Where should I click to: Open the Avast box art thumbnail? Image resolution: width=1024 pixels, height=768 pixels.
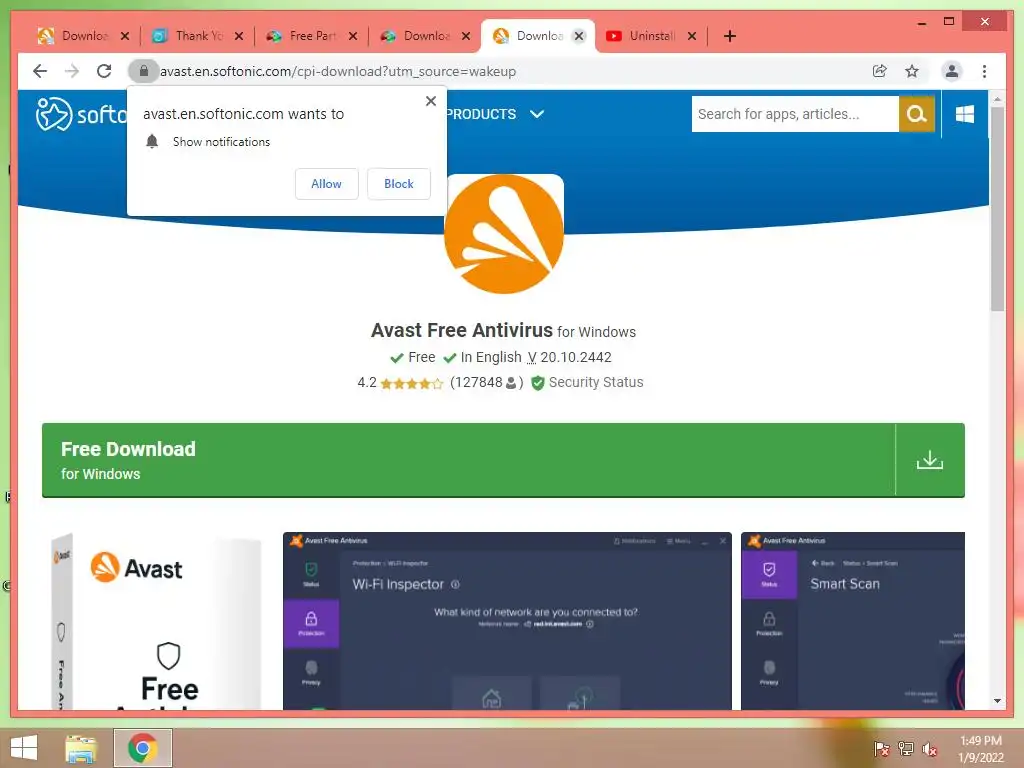coord(156,621)
